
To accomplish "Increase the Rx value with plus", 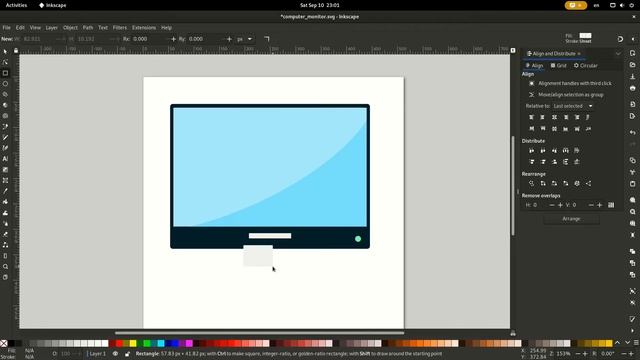I will tap(173, 39).
